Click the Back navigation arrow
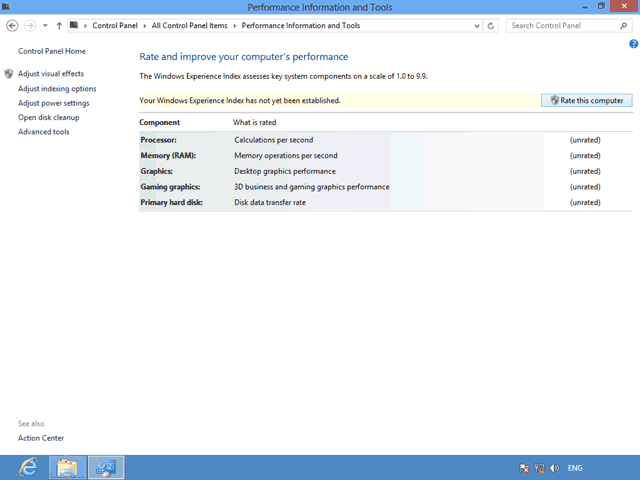The image size is (640, 480). coord(12,26)
